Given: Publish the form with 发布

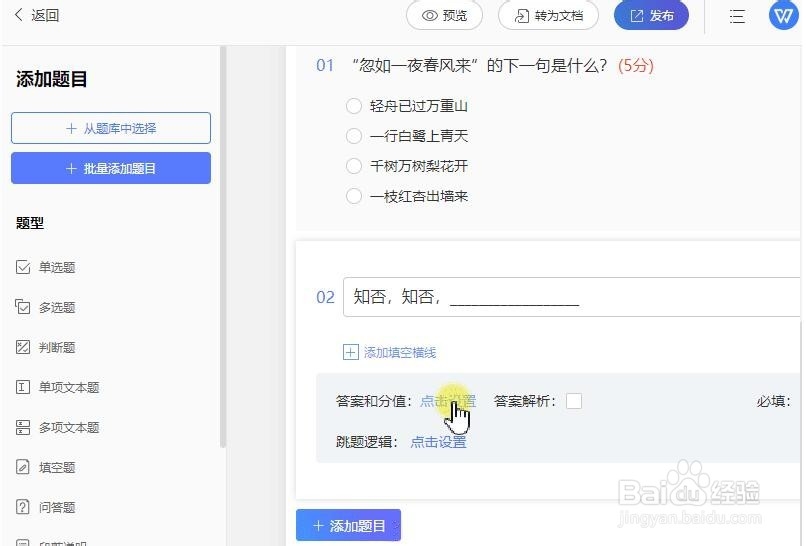Looking at the screenshot, I should [651, 15].
